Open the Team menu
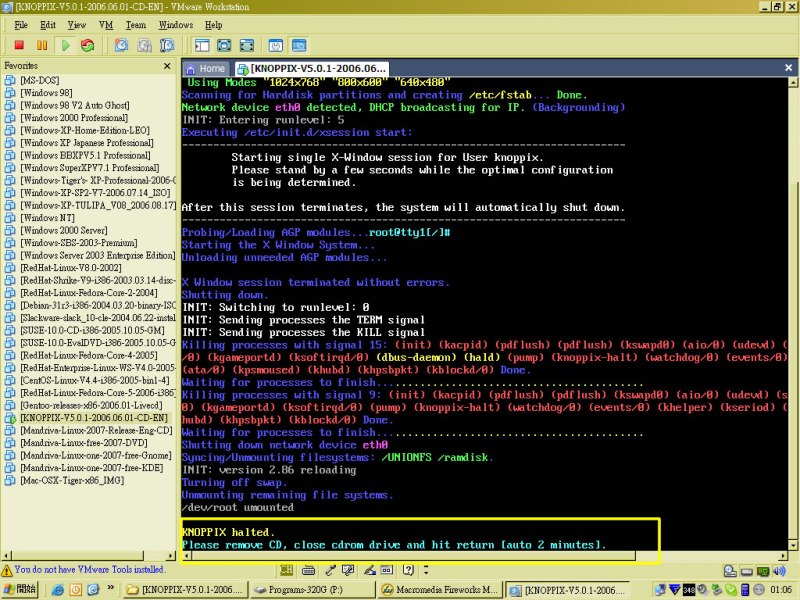800x600 pixels. [136, 25]
